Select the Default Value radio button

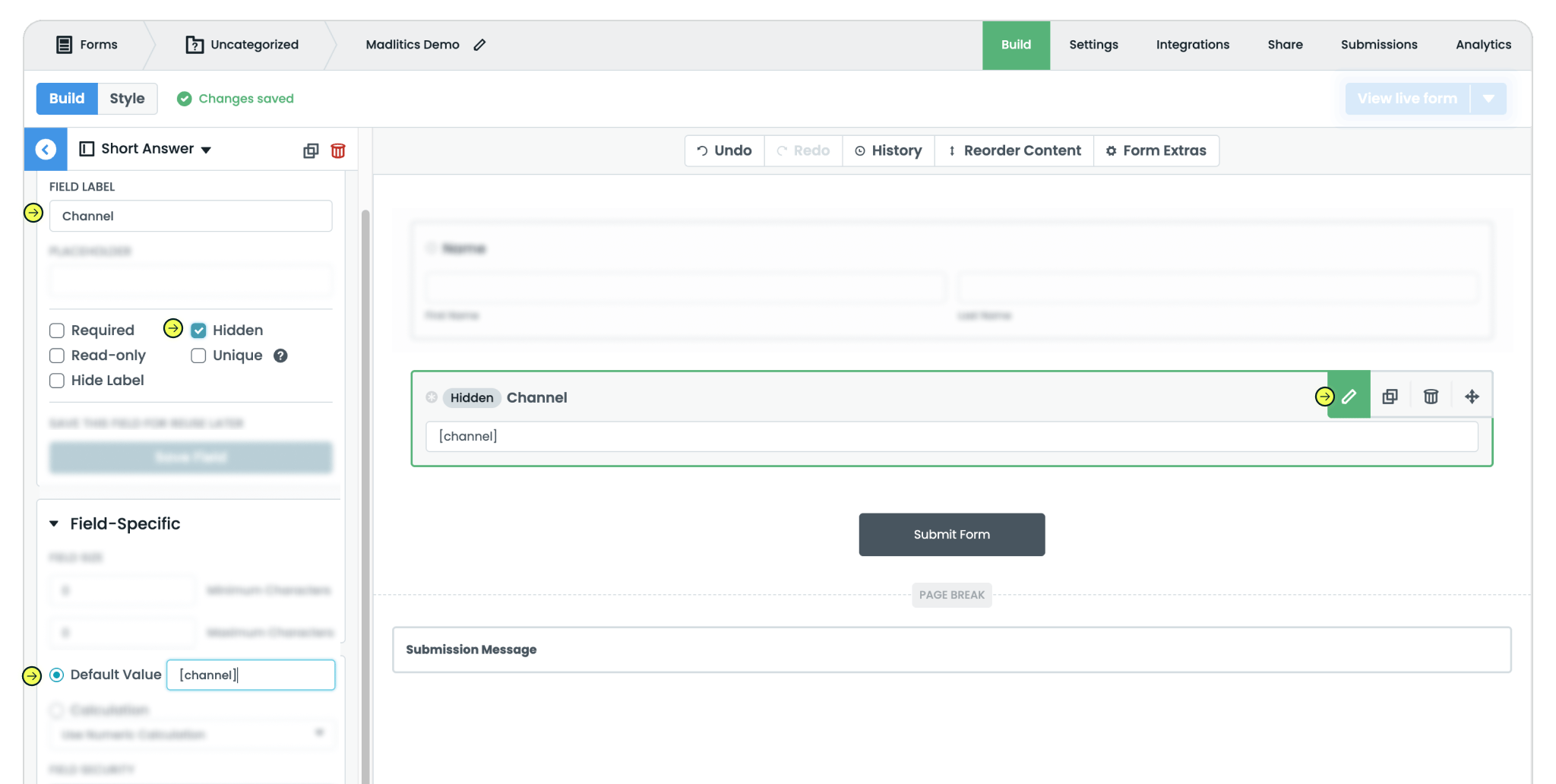(57, 675)
